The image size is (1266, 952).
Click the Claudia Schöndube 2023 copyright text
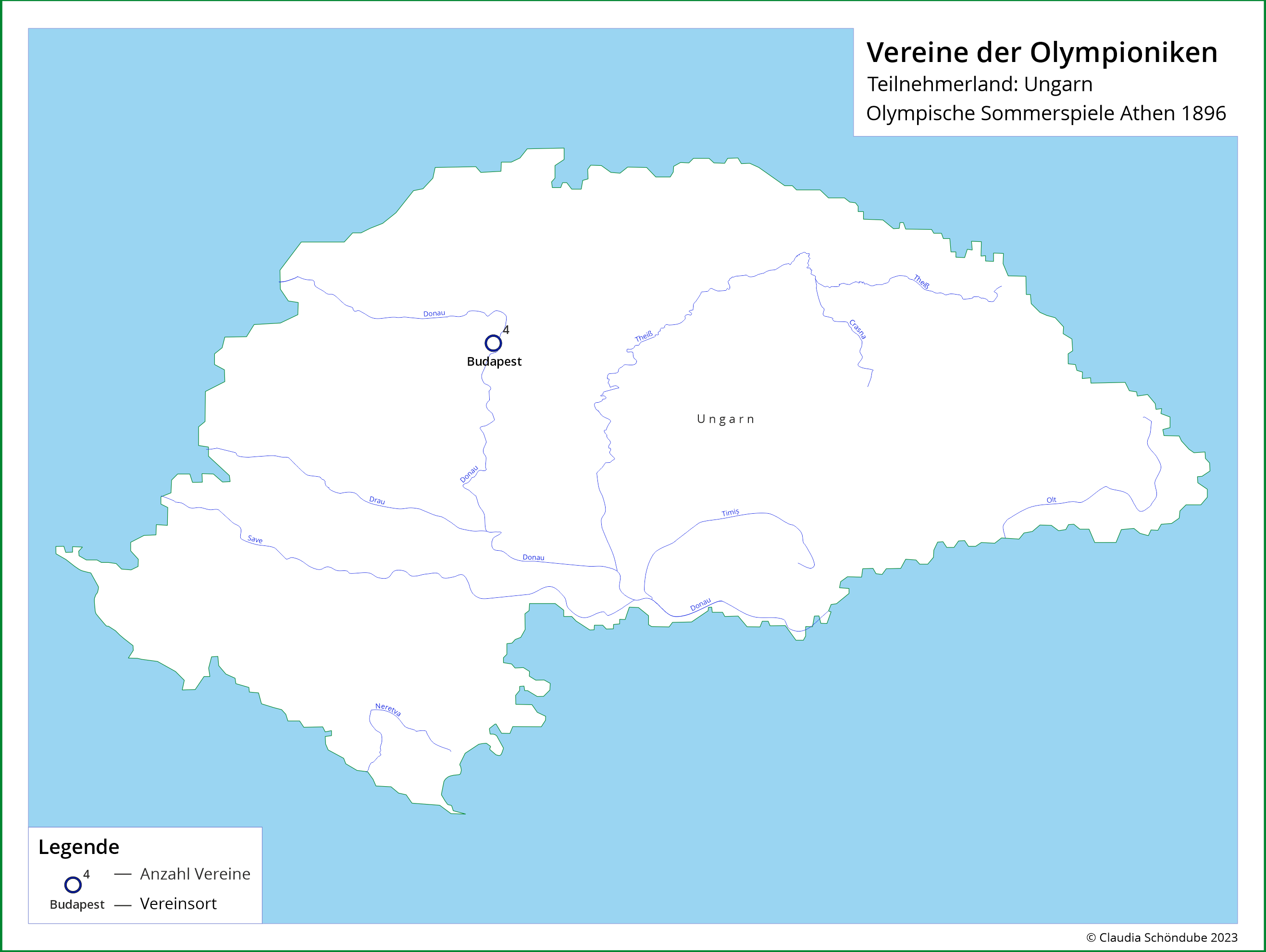tap(1162, 937)
